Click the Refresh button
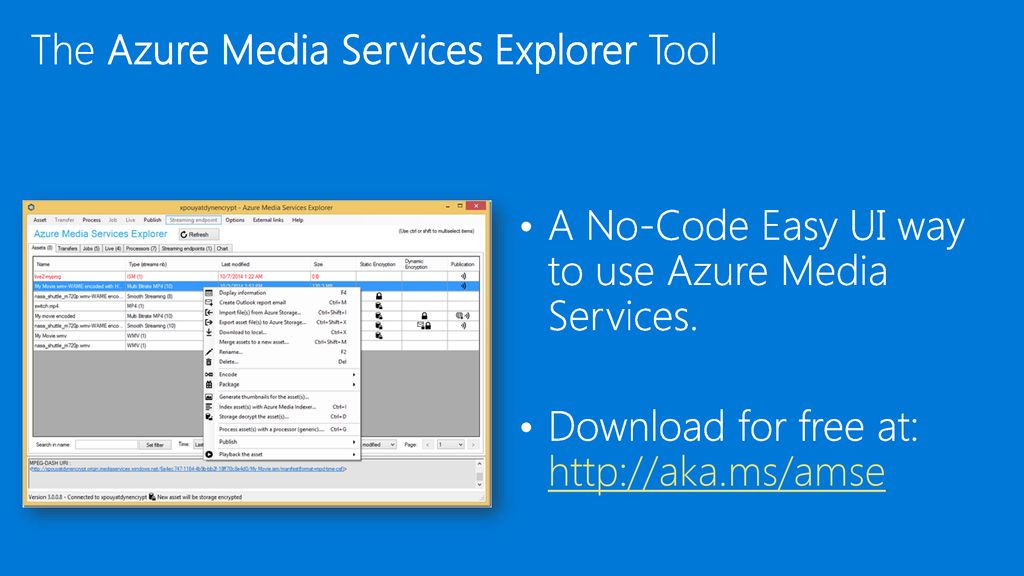The width and height of the screenshot is (1024, 576). click(199, 234)
